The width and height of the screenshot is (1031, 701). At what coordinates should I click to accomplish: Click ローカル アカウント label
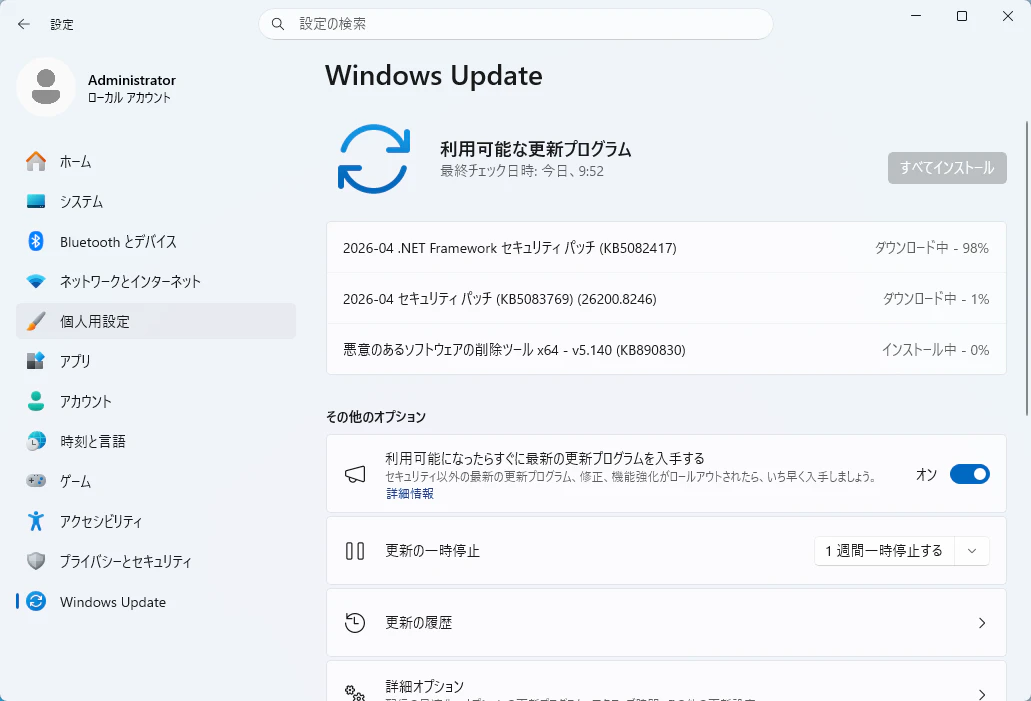tap(129, 98)
